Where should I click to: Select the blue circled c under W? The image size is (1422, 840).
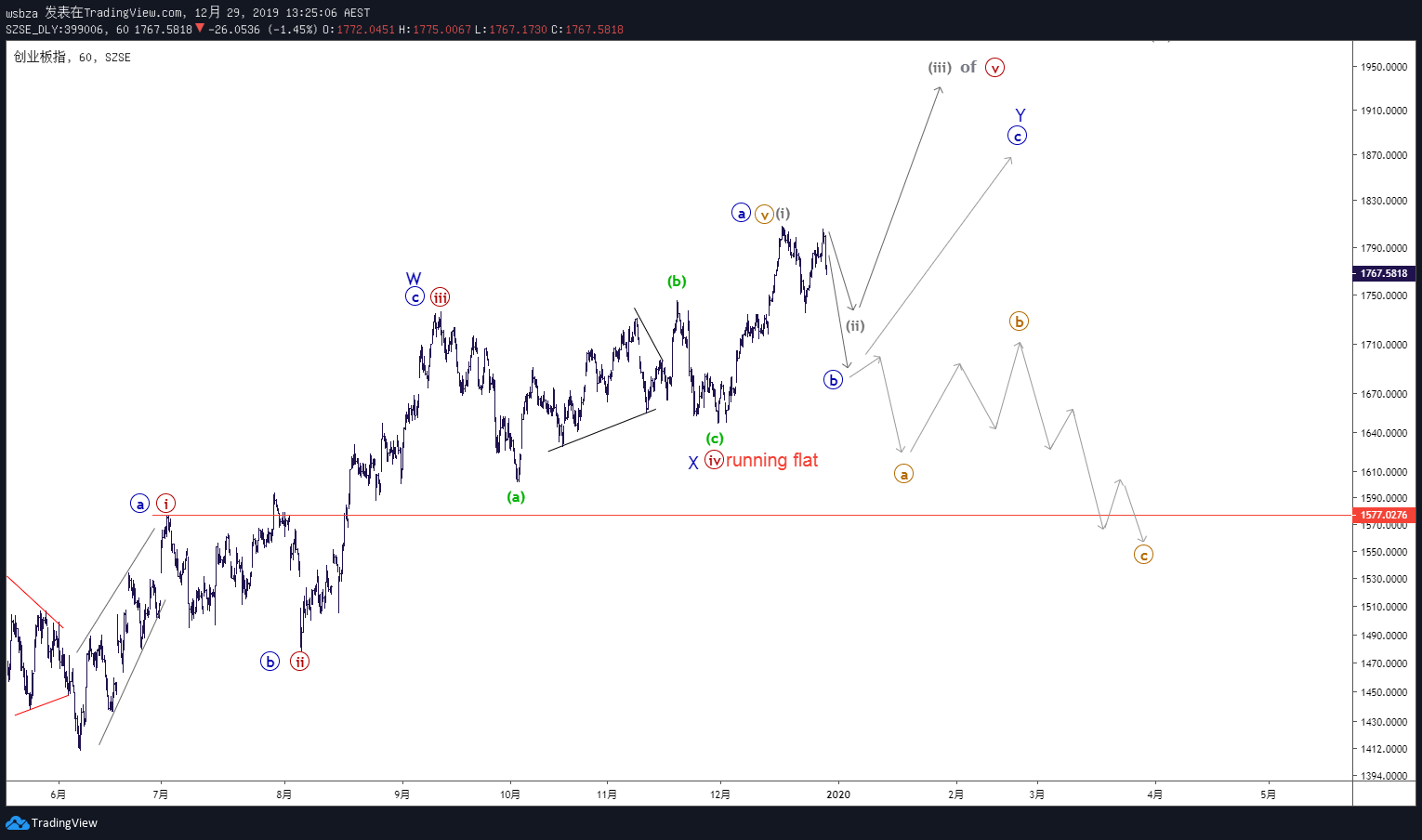point(415,297)
